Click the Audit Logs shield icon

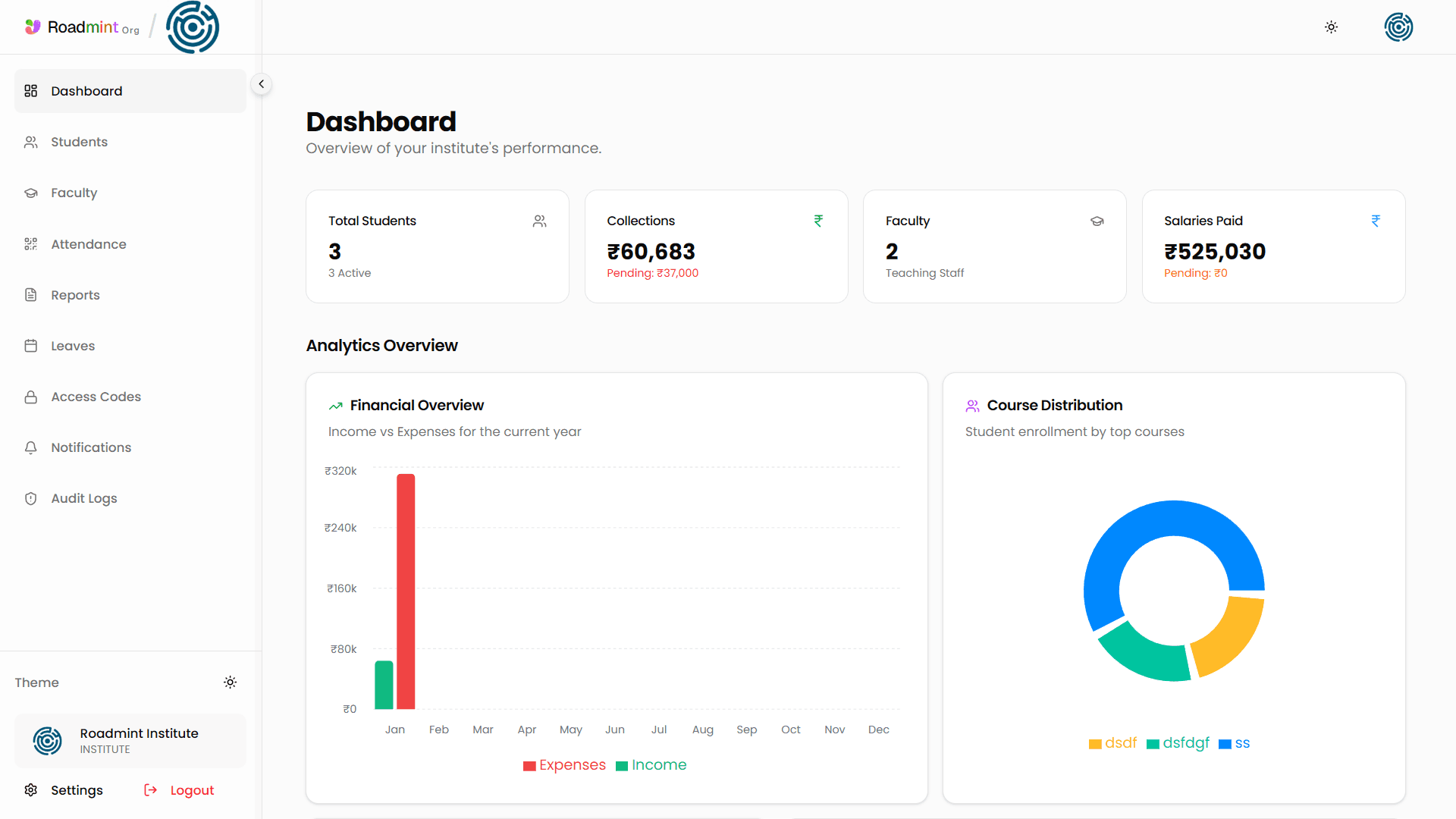pos(30,498)
